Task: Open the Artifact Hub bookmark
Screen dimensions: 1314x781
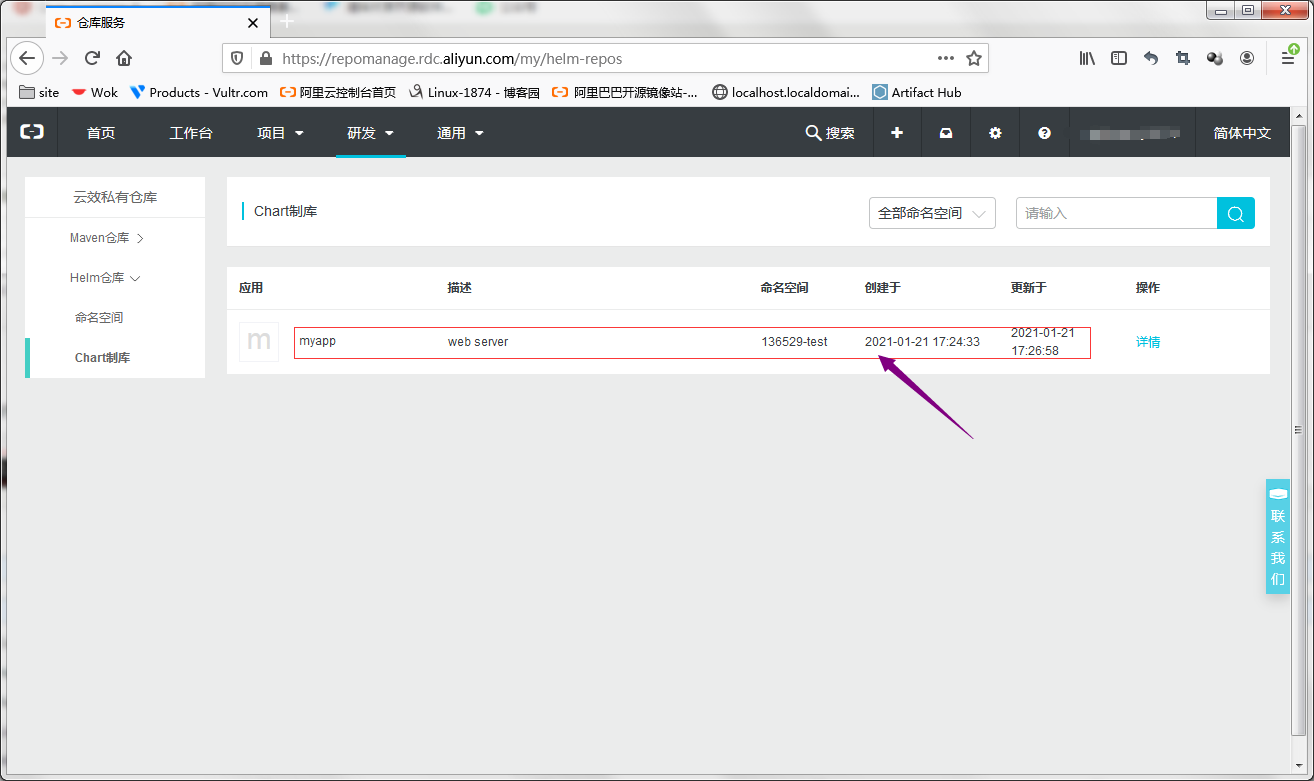Action: 916,92
